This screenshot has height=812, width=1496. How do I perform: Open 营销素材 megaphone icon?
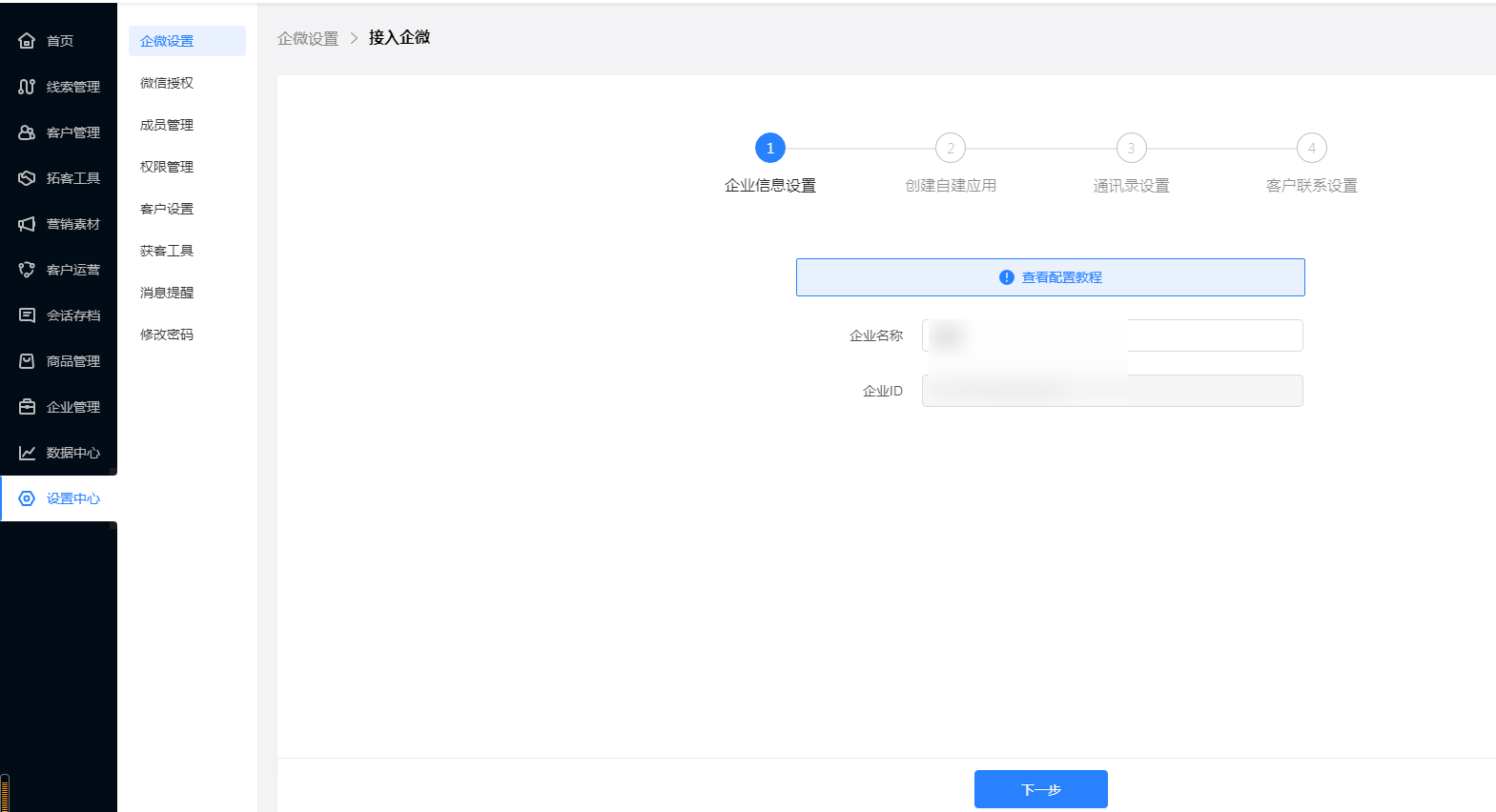27,224
